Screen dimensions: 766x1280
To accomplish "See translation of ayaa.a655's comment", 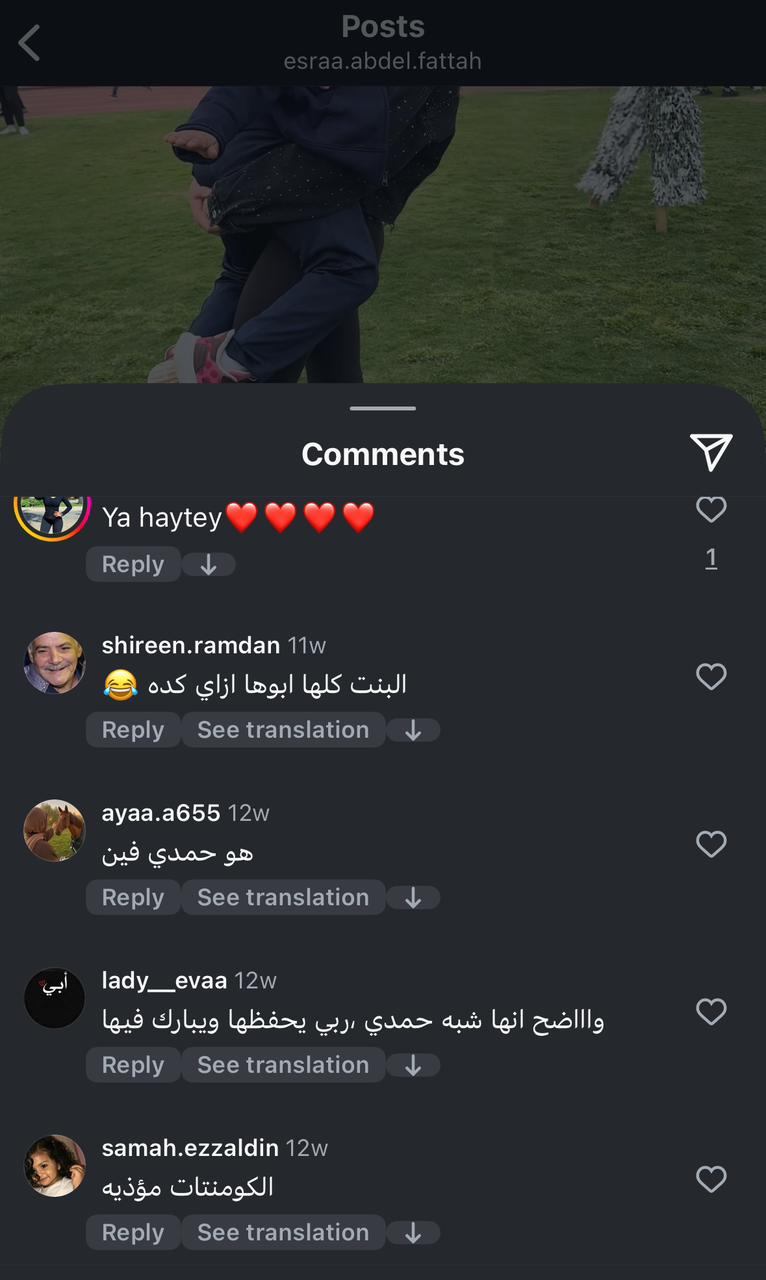I will coord(283,898).
